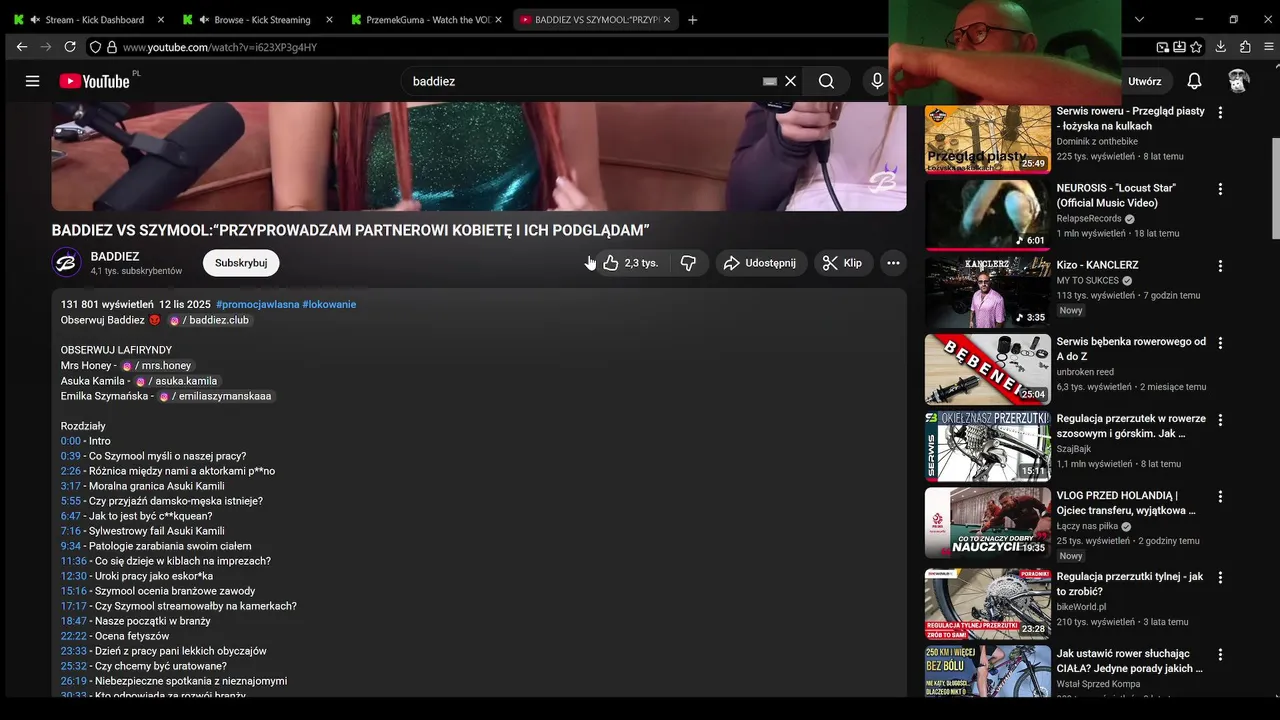Screen dimensions: 1280x720
Task: Jump to timestamp 15:16 chapter
Action: [73, 591]
